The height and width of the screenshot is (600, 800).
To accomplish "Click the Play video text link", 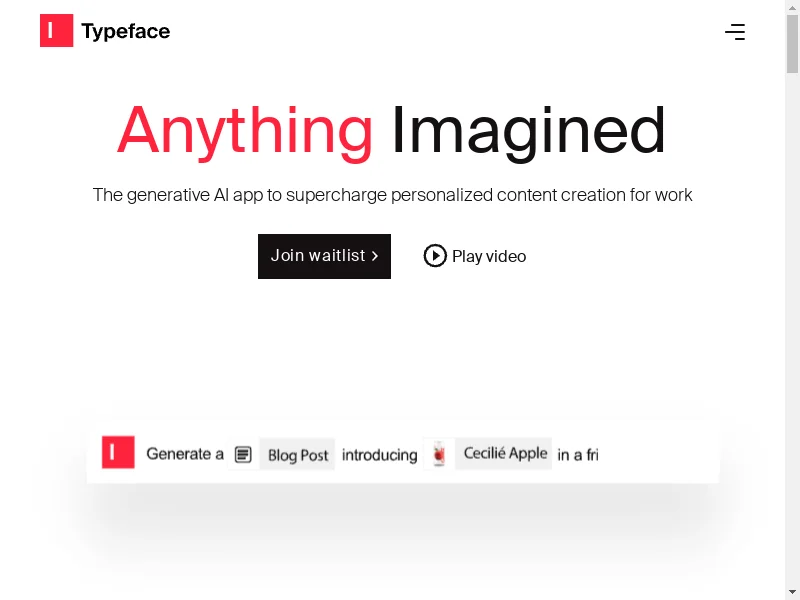I will (489, 256).
